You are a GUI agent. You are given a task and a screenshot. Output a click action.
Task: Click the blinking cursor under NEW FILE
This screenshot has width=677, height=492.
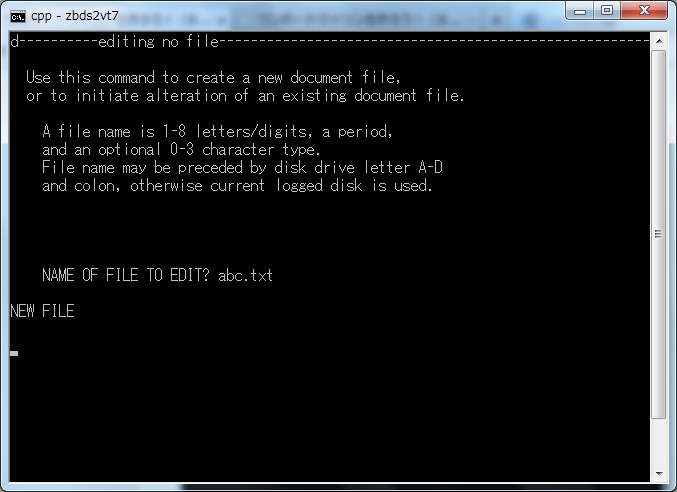click(x=14, y=353)
